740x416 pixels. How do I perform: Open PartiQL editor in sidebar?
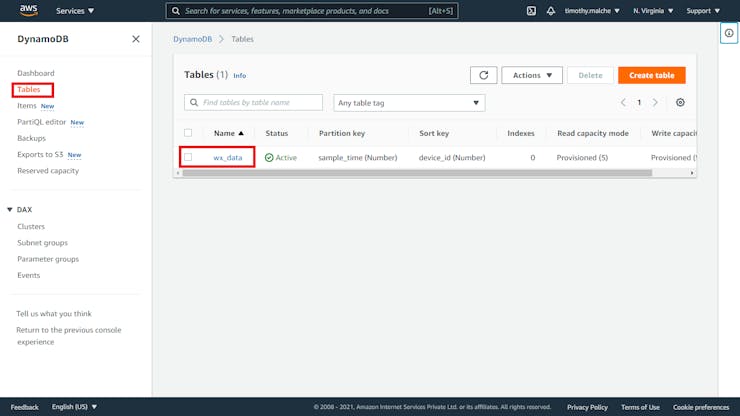click(42, 122)
